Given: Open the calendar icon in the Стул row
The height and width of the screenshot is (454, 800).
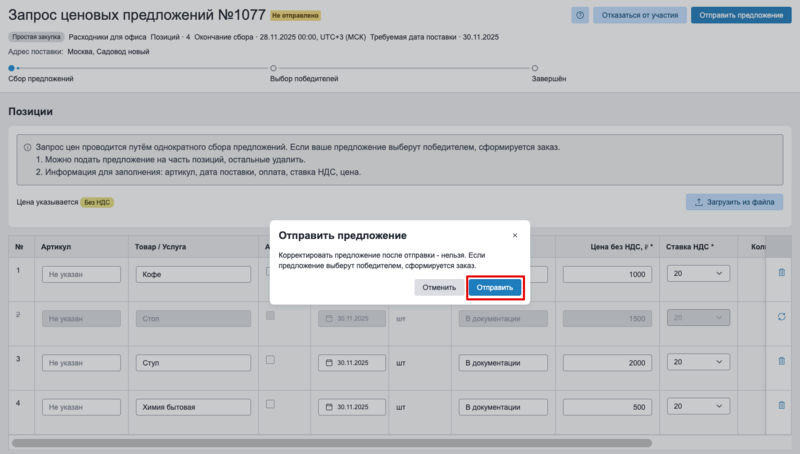Looking at the screenshot, I should 327,363.
